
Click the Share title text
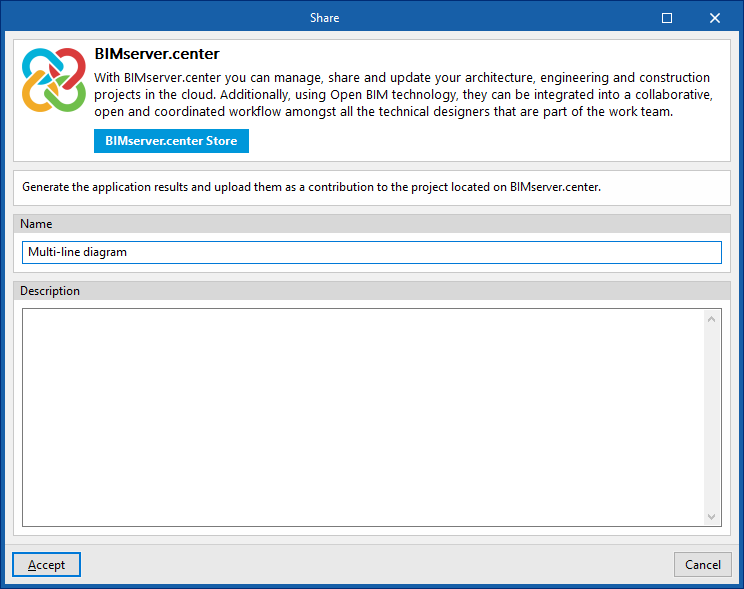325,18
